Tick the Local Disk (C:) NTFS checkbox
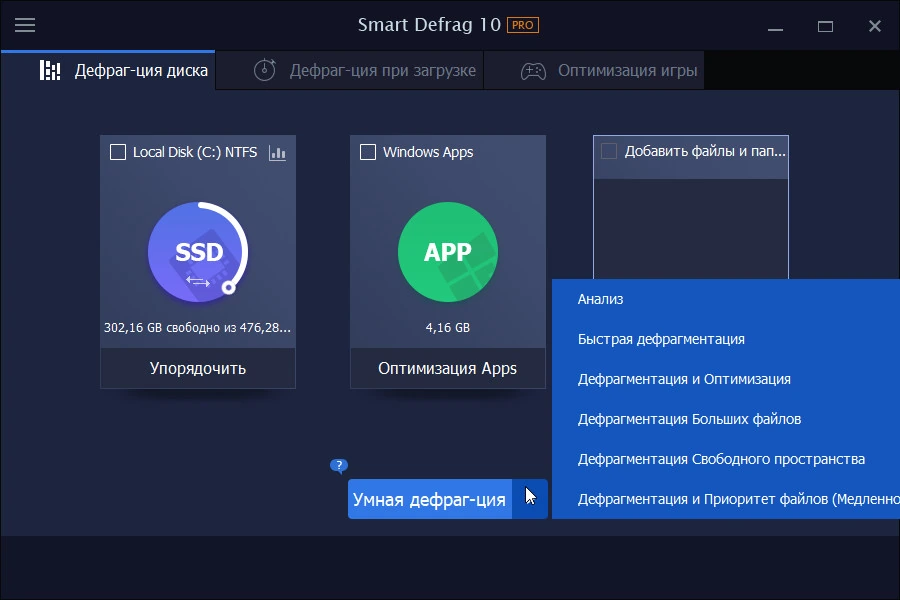The image size is (900, 600). tap(118, 152)
